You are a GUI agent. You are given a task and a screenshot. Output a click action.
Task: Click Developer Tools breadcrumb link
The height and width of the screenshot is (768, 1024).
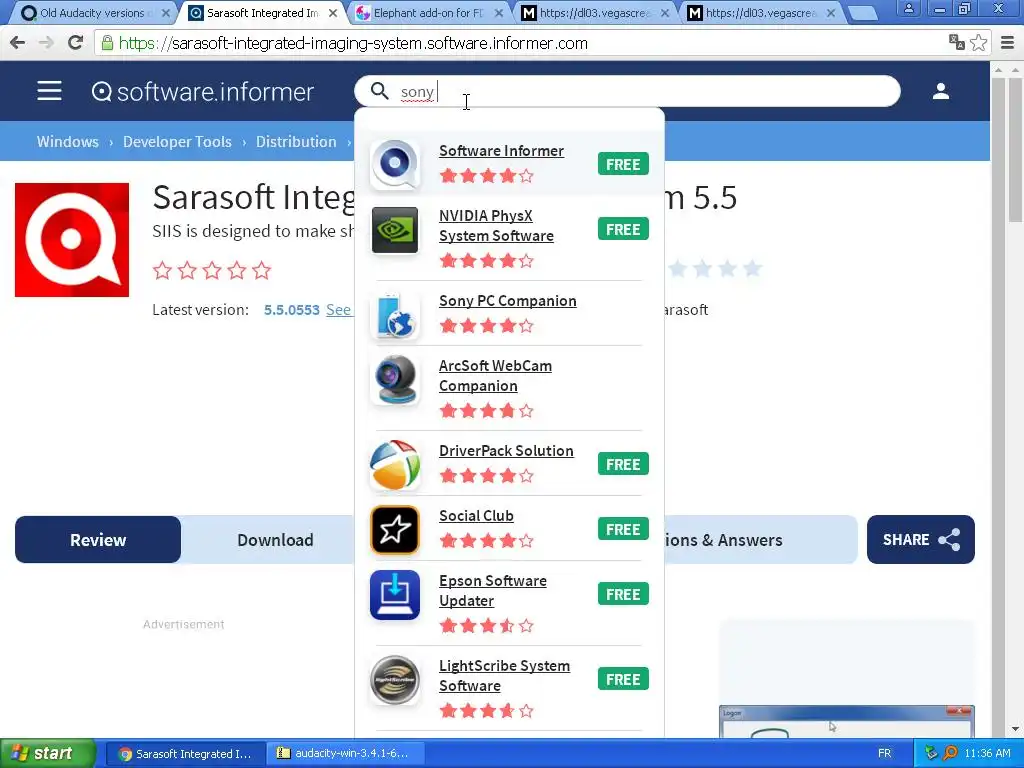pyautogui.click(x=177, y=142)
